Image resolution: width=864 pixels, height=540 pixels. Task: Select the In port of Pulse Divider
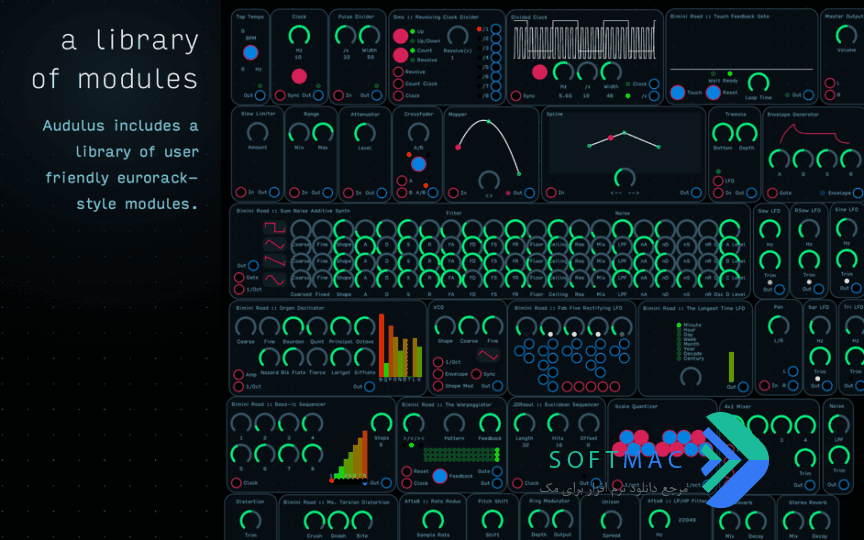tap(339, 95)
